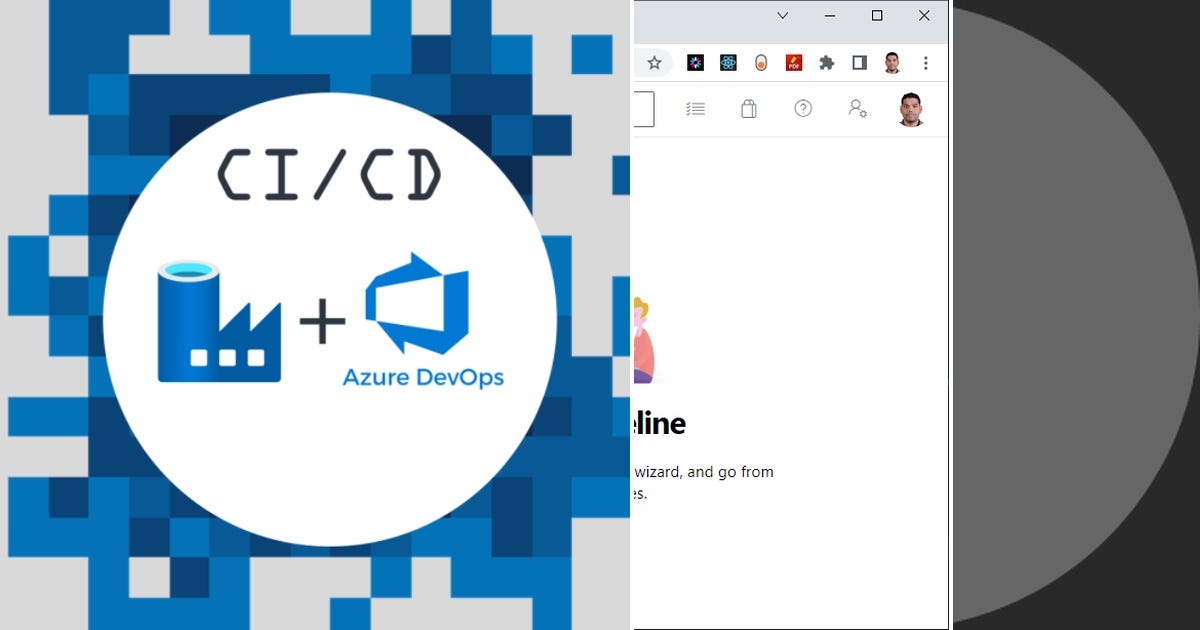Select the Azure Data Factory logo

(218, 320)
